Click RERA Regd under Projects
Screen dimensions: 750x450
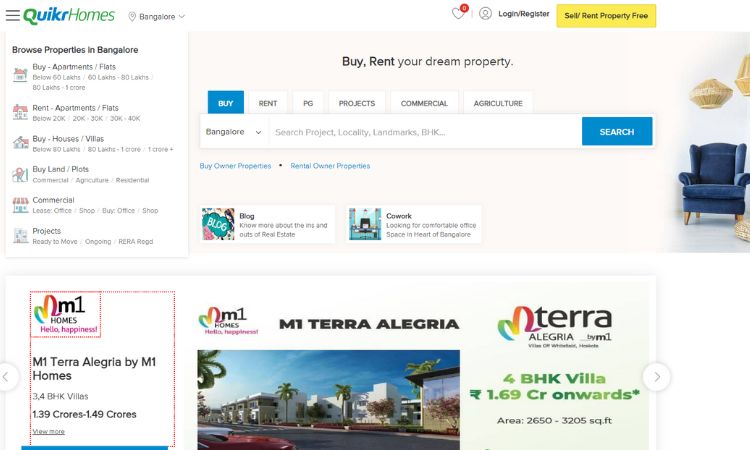pos(136,242)
